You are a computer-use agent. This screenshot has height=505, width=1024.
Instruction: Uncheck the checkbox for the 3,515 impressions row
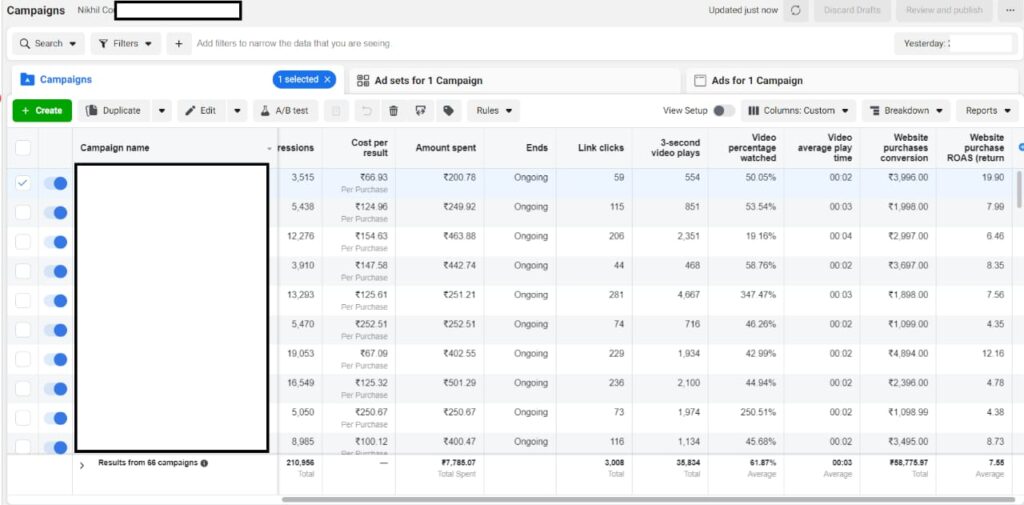pyautogui.click(x=23, y=183)
